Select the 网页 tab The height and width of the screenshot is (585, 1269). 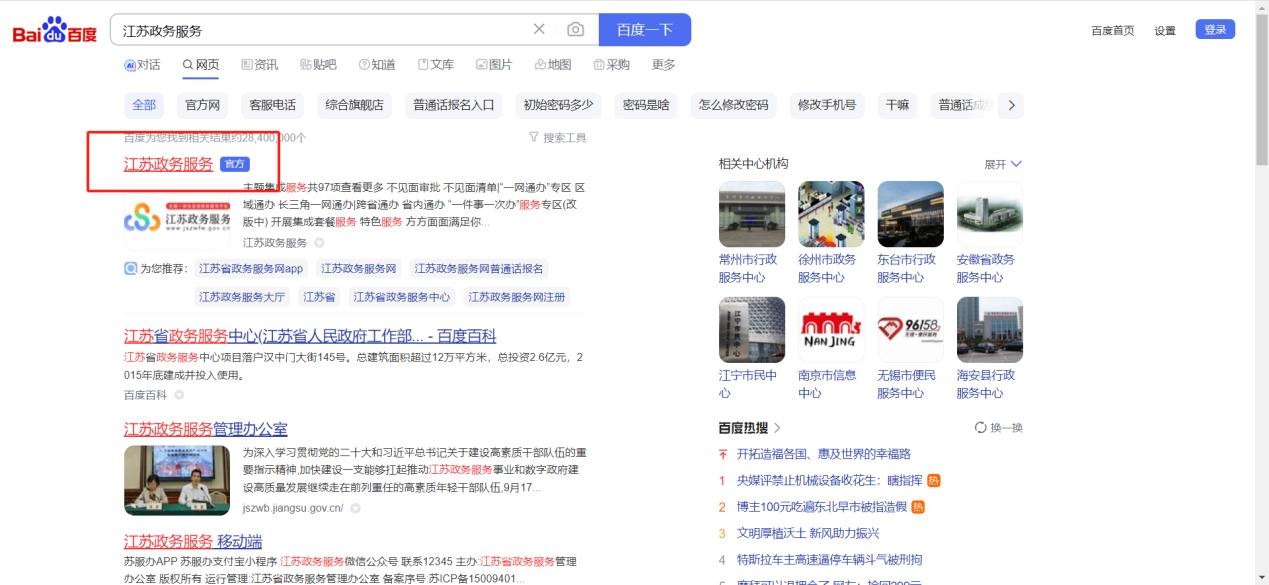pos(200,65)
